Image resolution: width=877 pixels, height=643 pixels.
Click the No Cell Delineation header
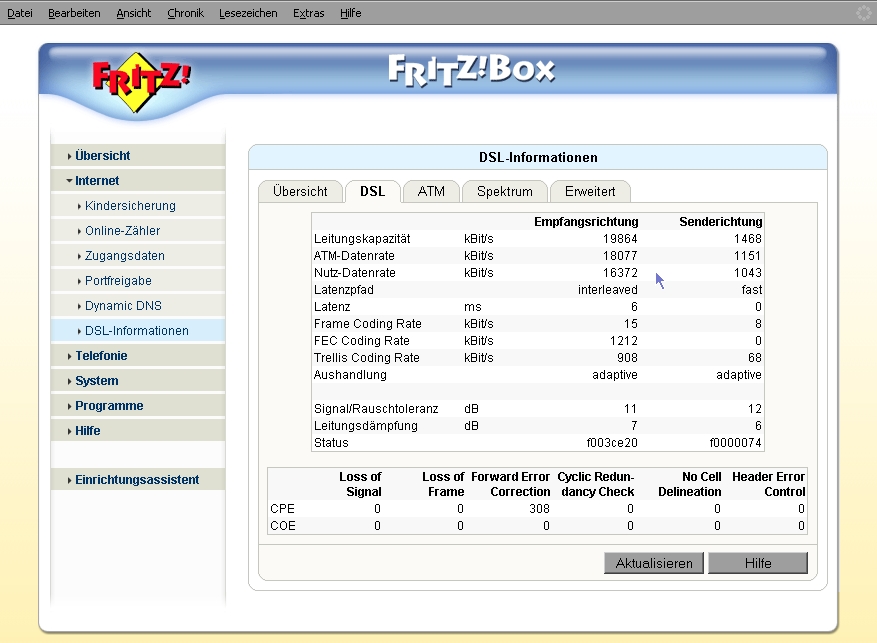point(690,484)
